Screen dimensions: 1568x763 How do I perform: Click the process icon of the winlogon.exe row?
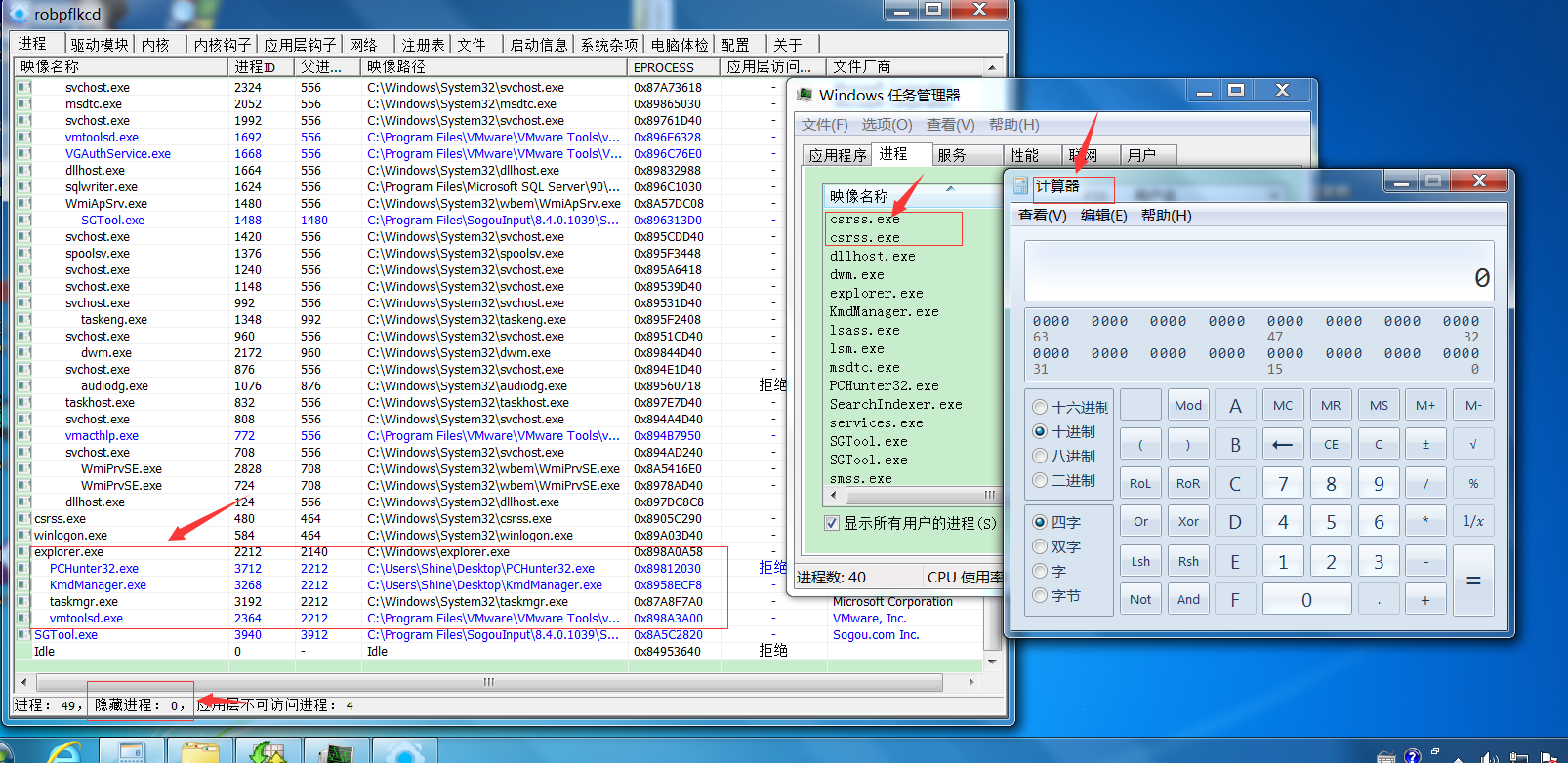coord(23,536)
